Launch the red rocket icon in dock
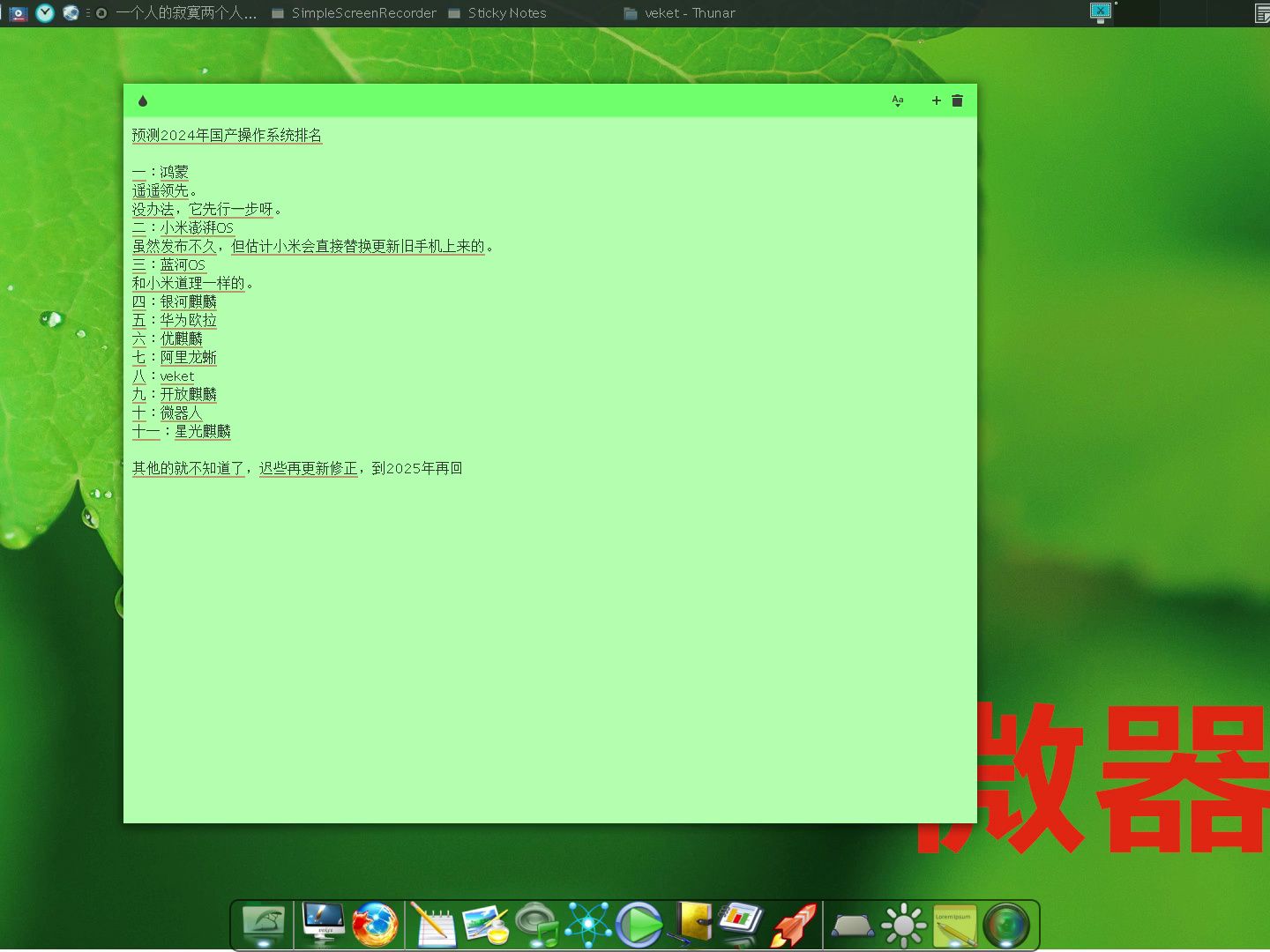The image size is (1270, 952). (x=794, y=926)
